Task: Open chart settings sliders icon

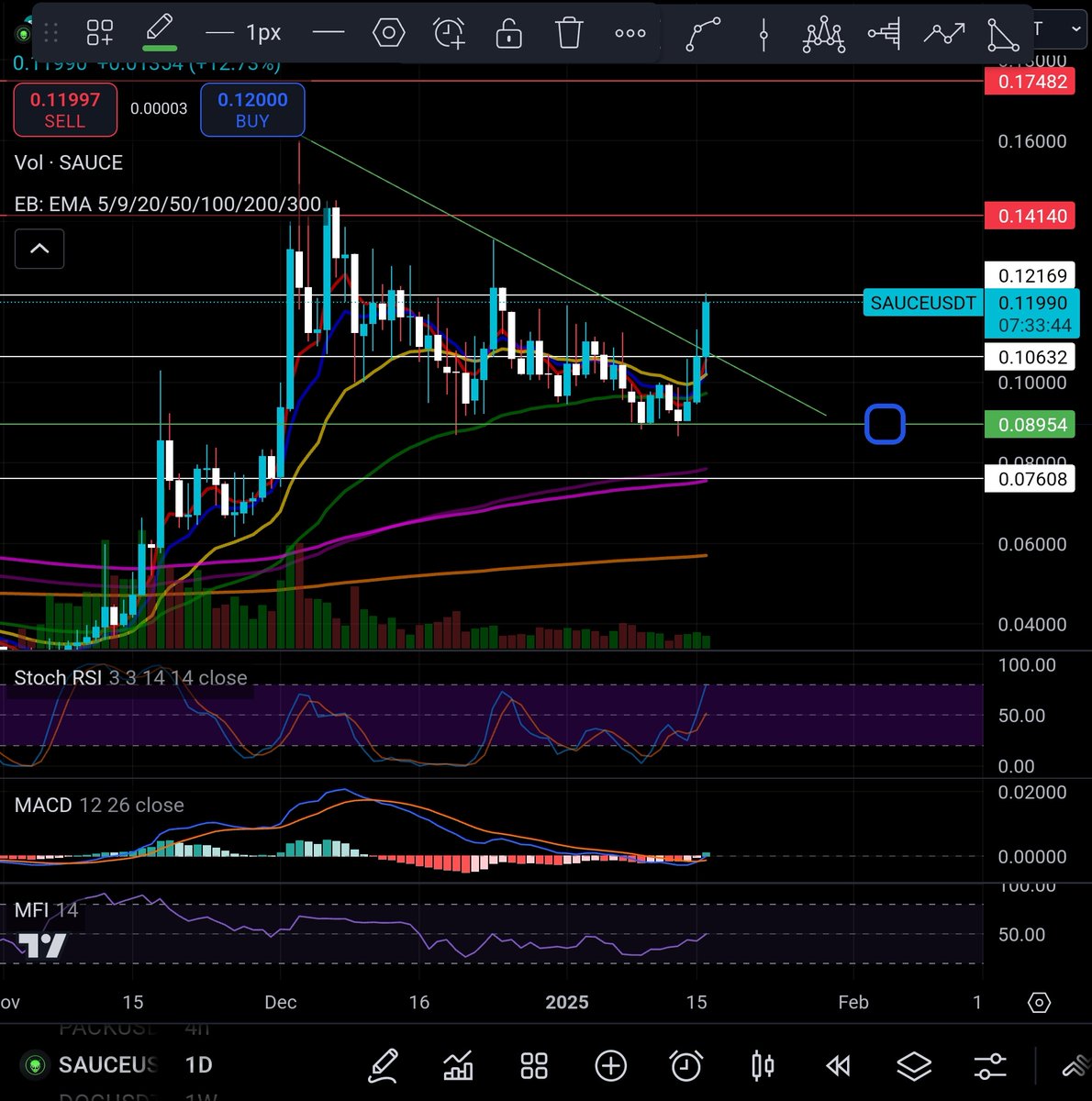Action: (990, 1065)
